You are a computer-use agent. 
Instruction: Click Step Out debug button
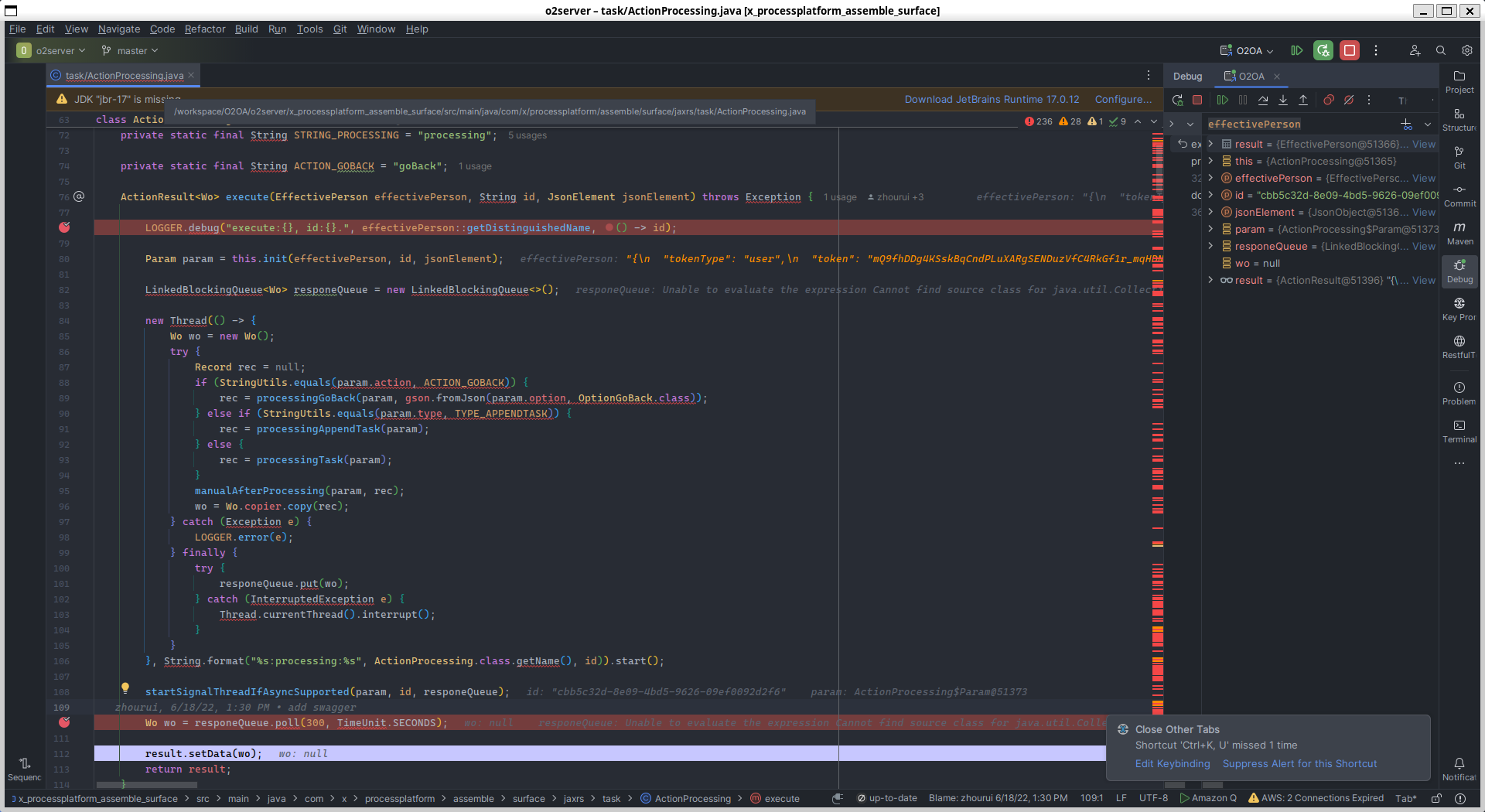1303,100
